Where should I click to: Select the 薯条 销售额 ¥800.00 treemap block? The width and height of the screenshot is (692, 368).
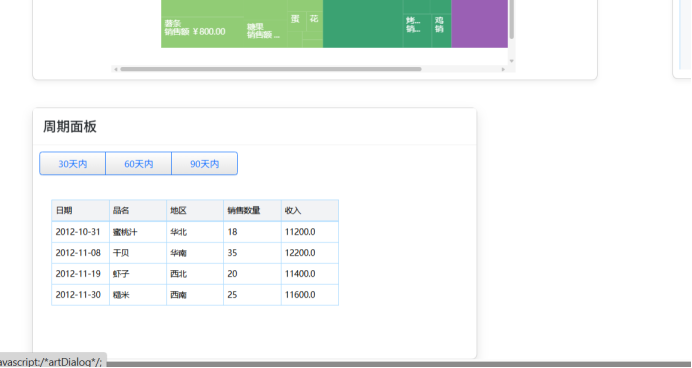point(202,32)
